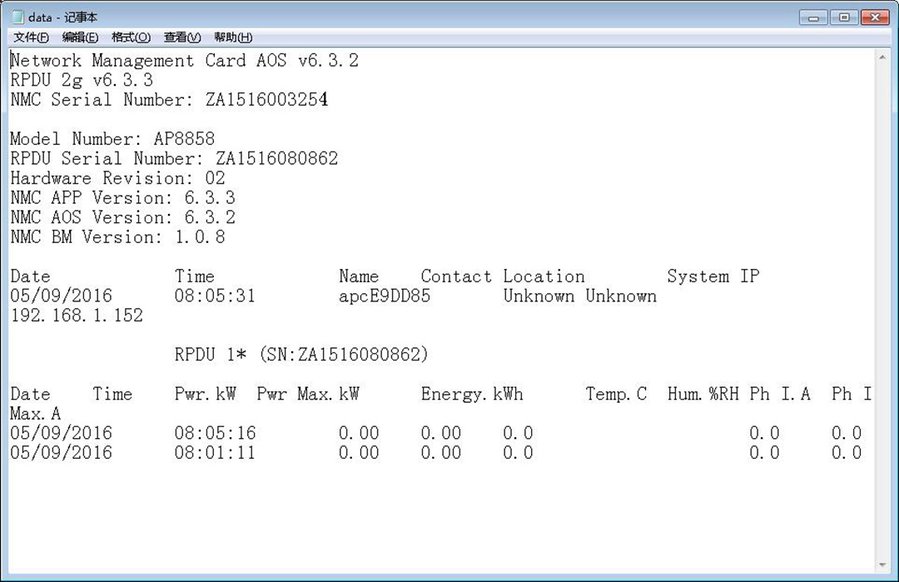Open the 帮助 (Help) menu
Screen dimensions: 899x582
click(233, 37)
